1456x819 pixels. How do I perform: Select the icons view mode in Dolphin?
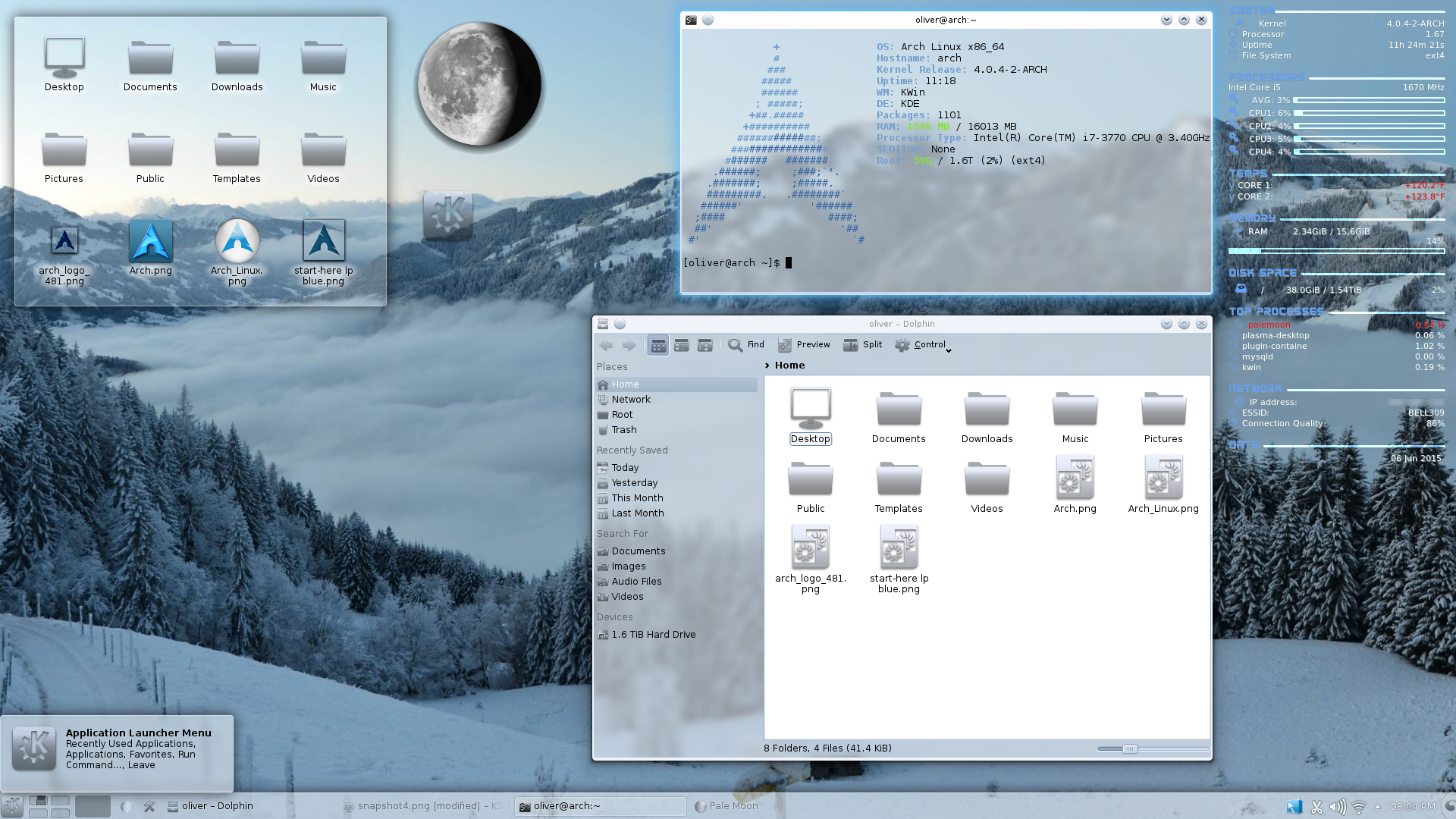point(657,345)
